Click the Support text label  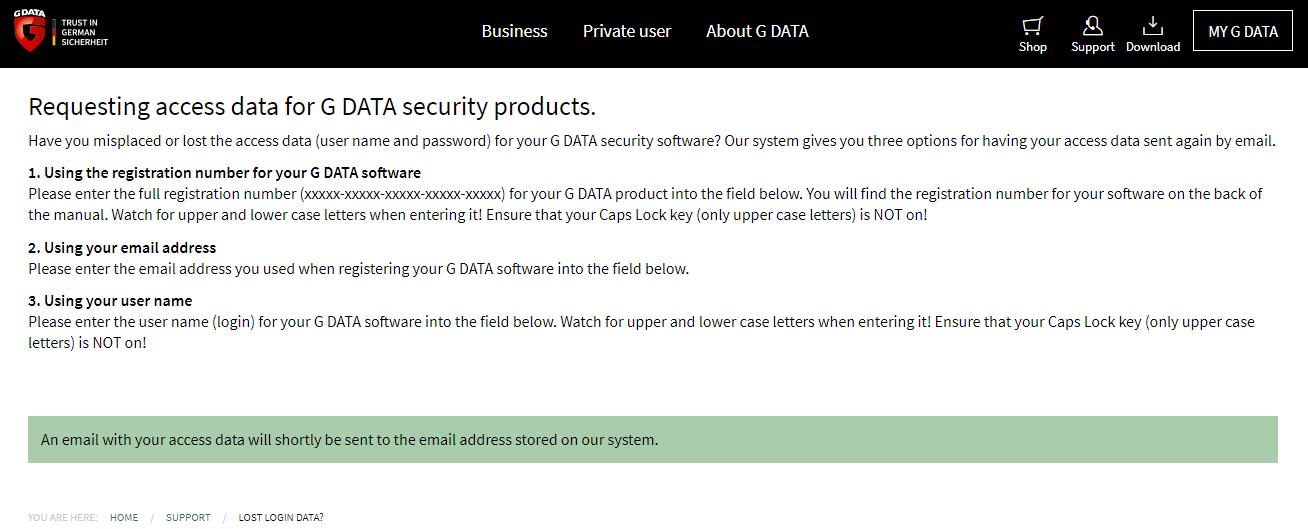pyautogui.click(x=1092, y=47)
